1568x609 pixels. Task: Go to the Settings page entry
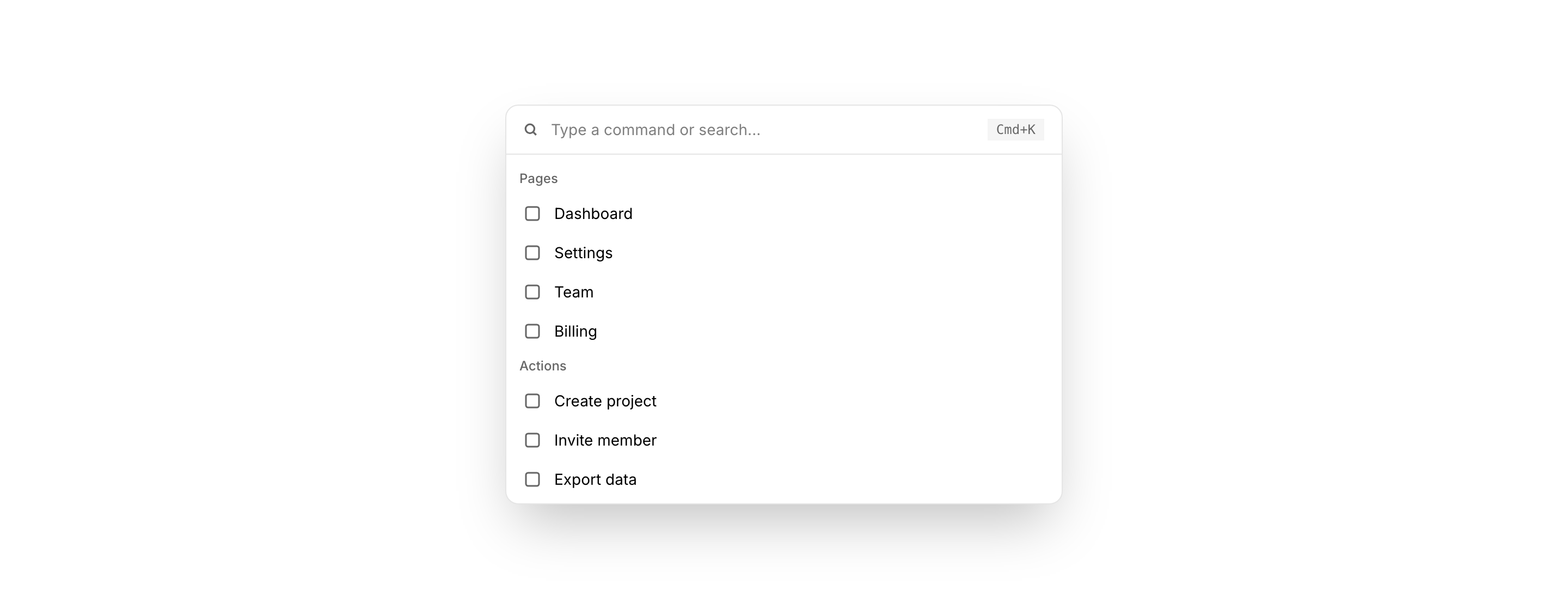[x=583, y=253]
